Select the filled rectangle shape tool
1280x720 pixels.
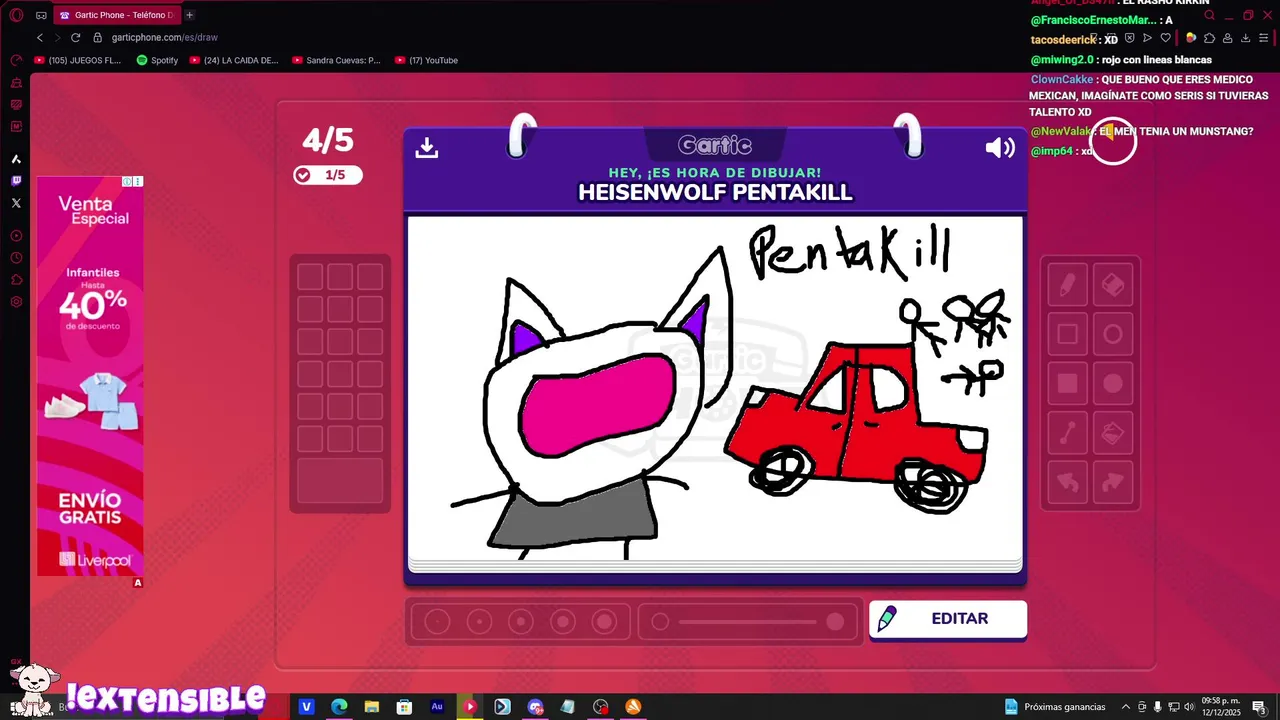pos(1067,384)
